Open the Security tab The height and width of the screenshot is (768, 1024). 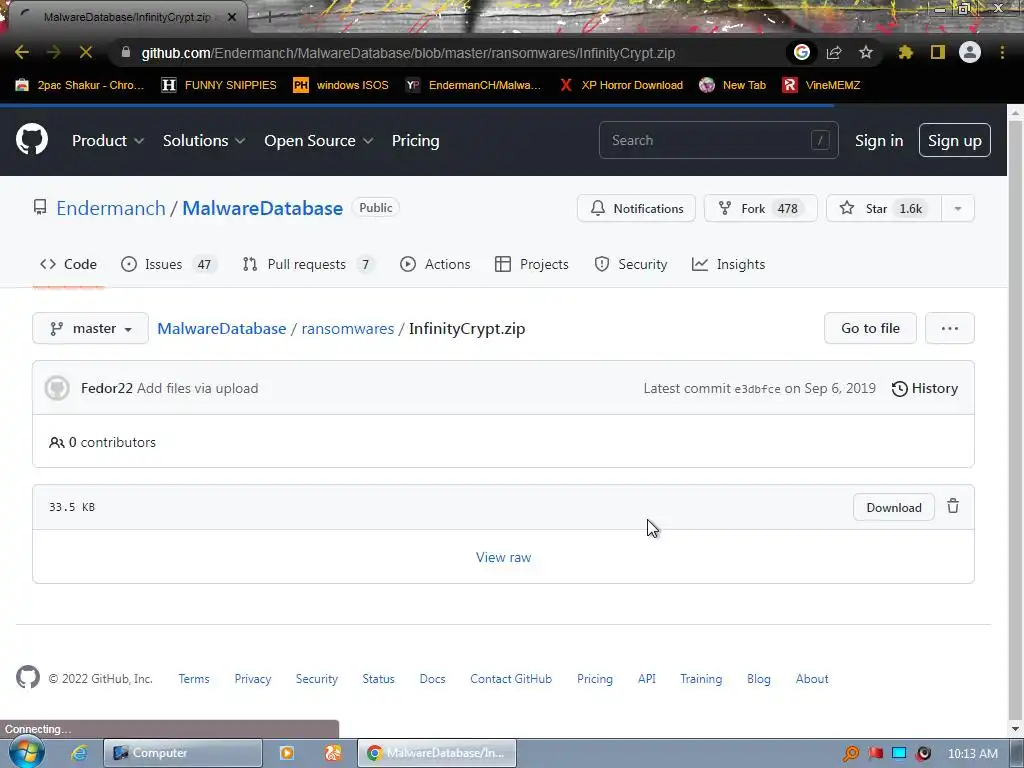[x=631, y=264]
